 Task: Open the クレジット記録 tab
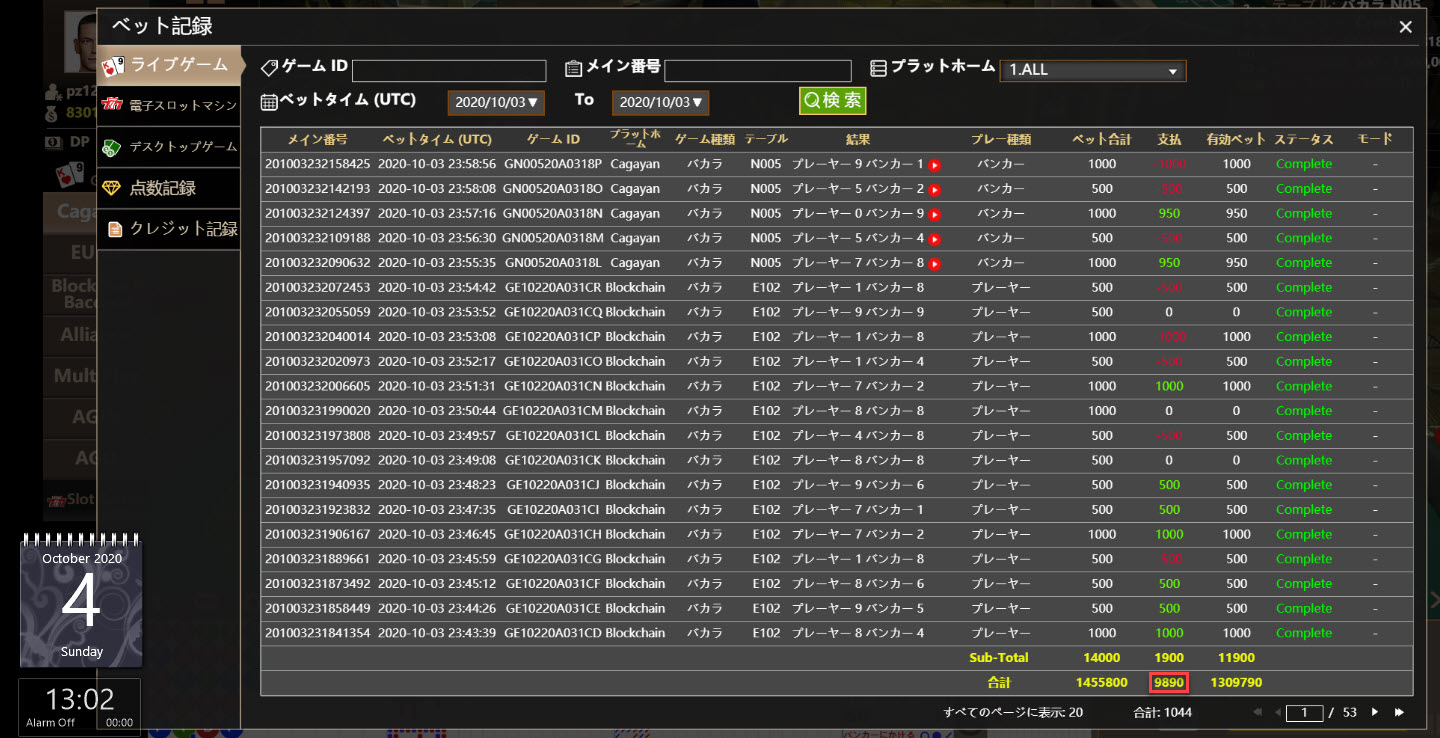click(x=170, y=229)
